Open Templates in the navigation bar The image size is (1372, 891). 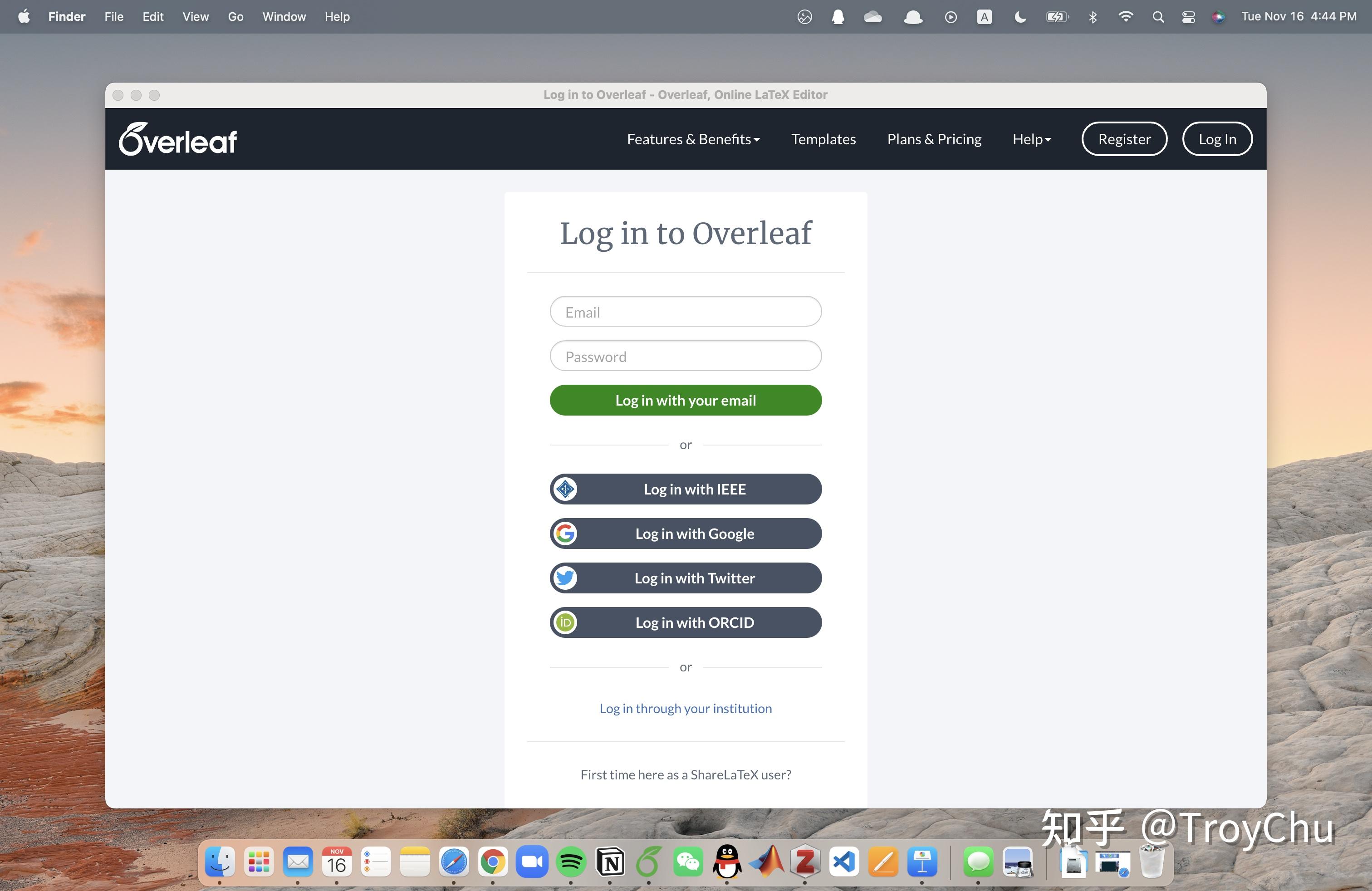(823, 139)
